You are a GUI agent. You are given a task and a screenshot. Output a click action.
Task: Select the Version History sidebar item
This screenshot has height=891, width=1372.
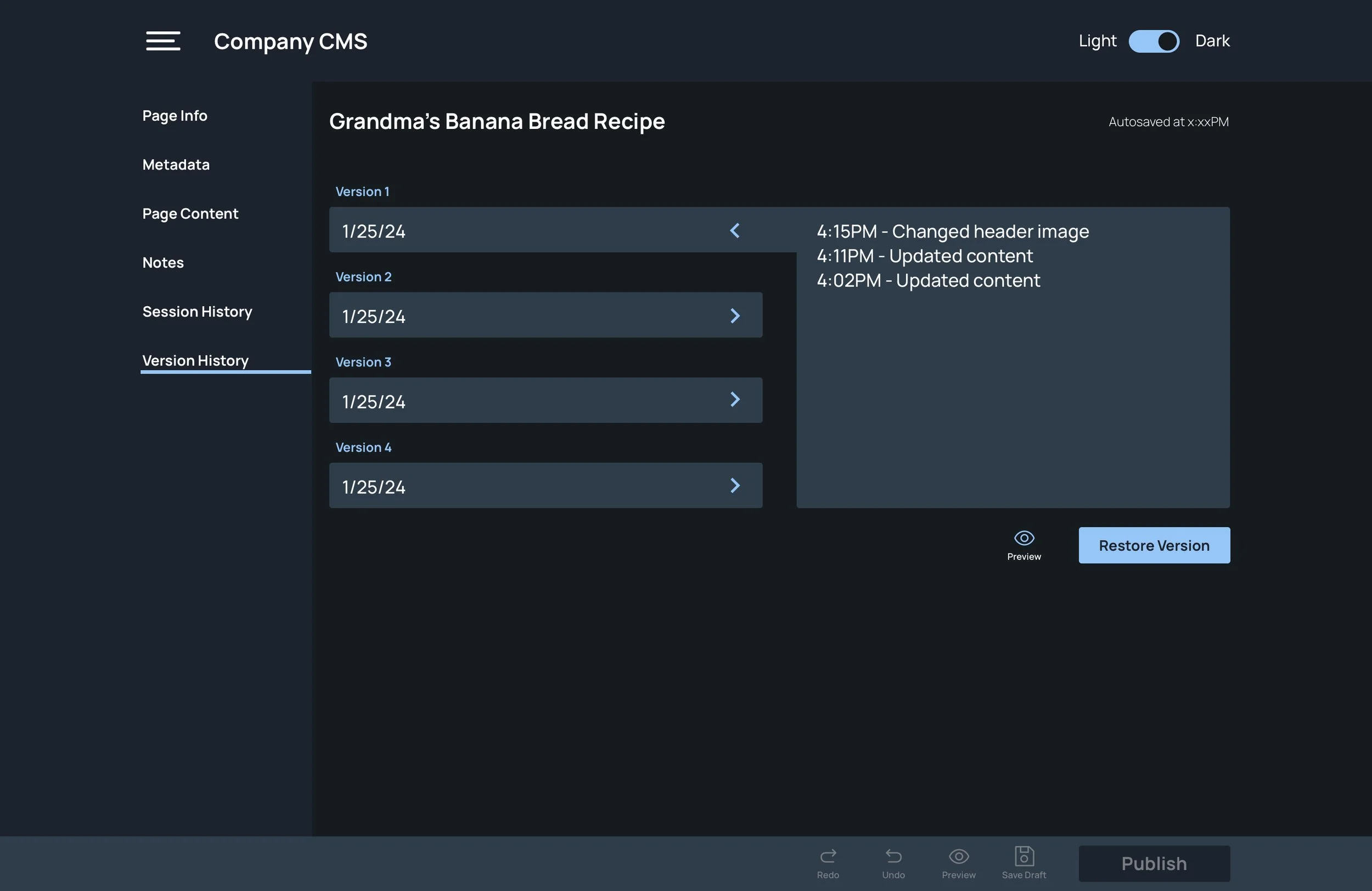[195, 361]
